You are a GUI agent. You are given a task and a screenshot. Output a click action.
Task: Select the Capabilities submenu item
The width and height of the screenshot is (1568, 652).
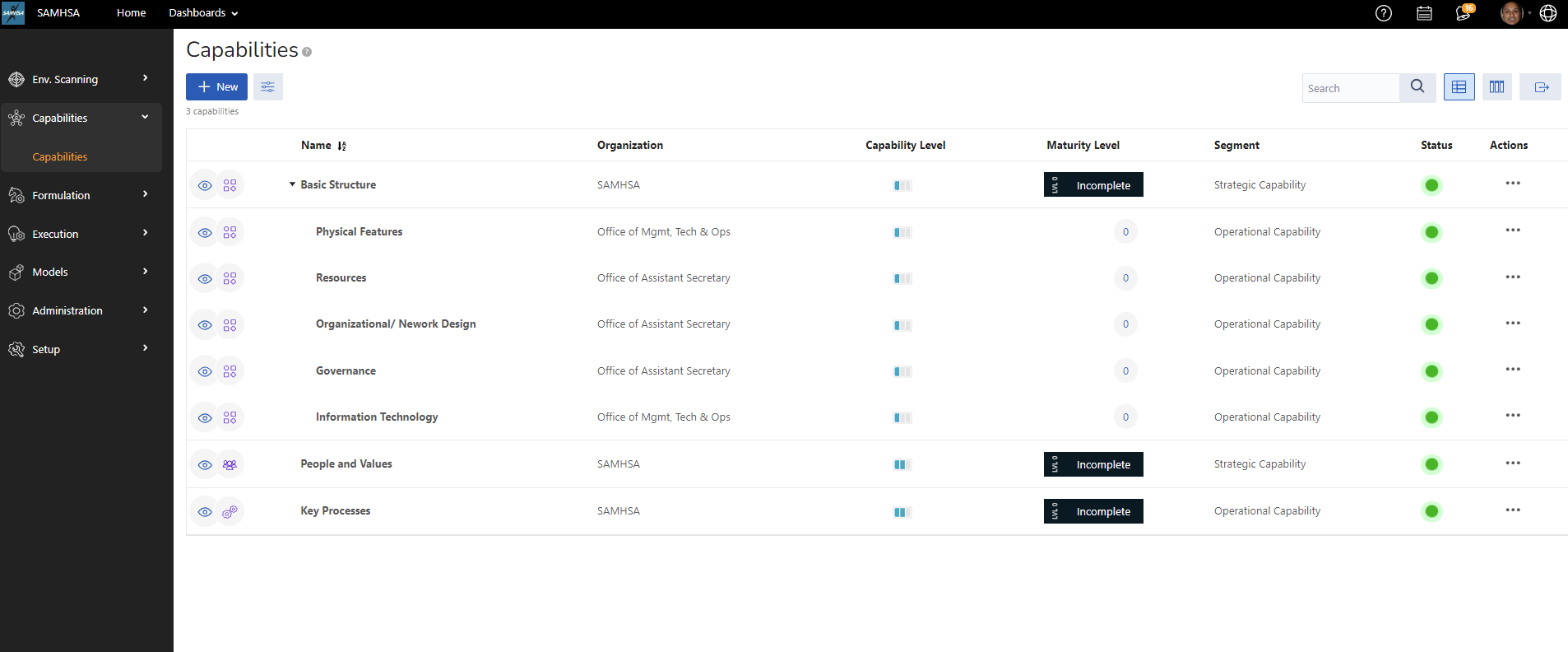(x=59, y=156)
